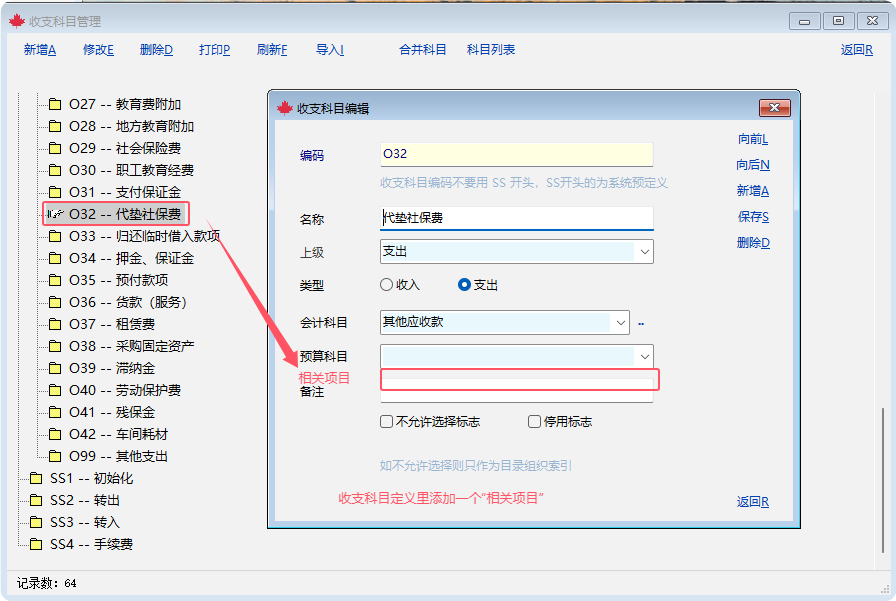Select the 收入 radio button
Viewport: 896px width, 601px height.
pos(387,285)
